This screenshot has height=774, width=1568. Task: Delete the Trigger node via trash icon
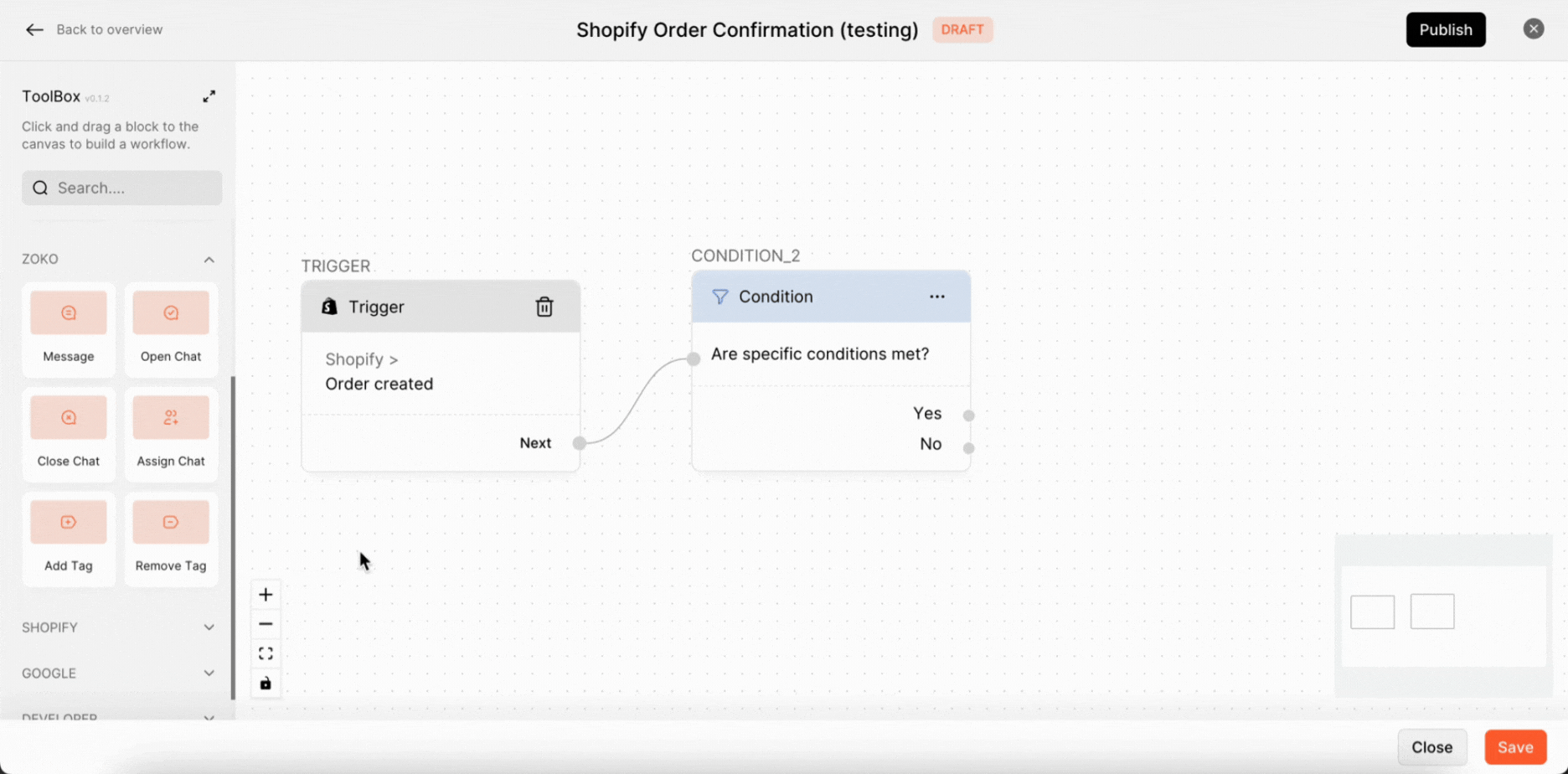tap(544, 307)
